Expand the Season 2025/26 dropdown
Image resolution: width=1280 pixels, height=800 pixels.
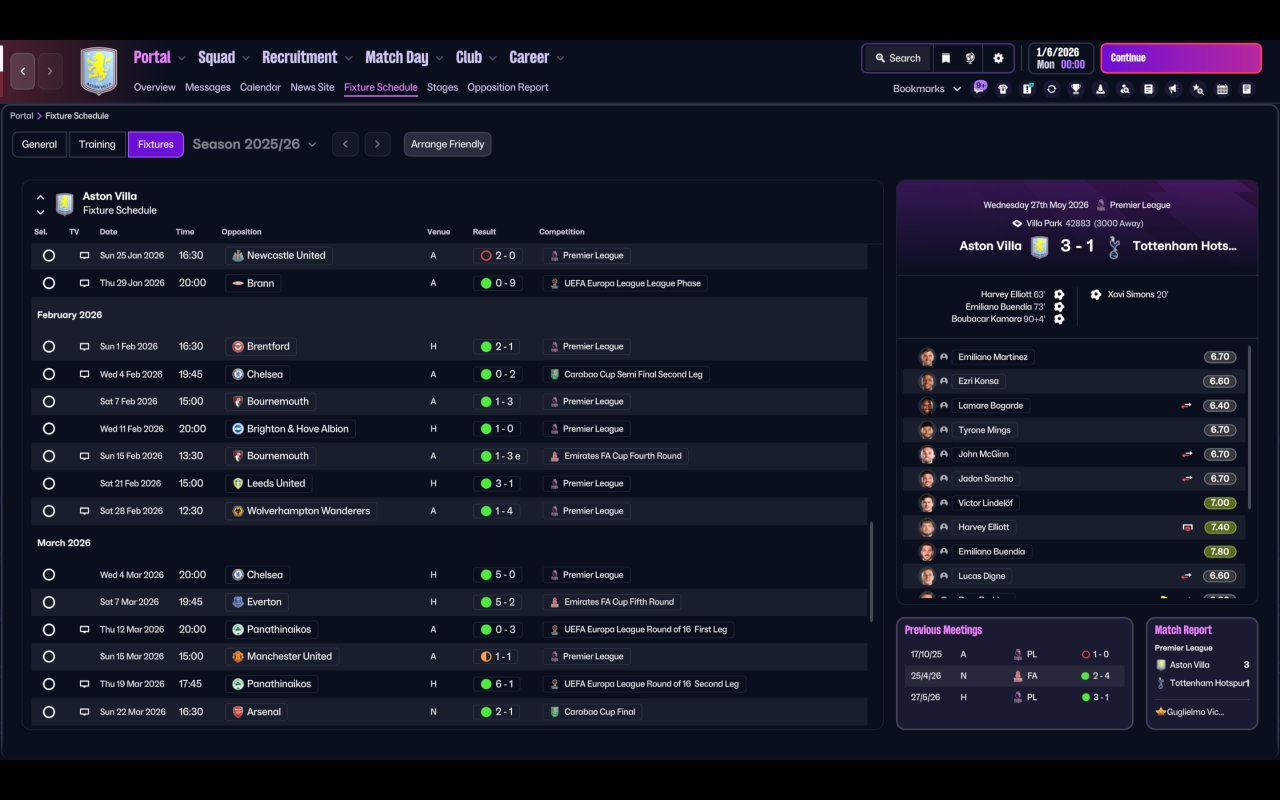[255, 144]
